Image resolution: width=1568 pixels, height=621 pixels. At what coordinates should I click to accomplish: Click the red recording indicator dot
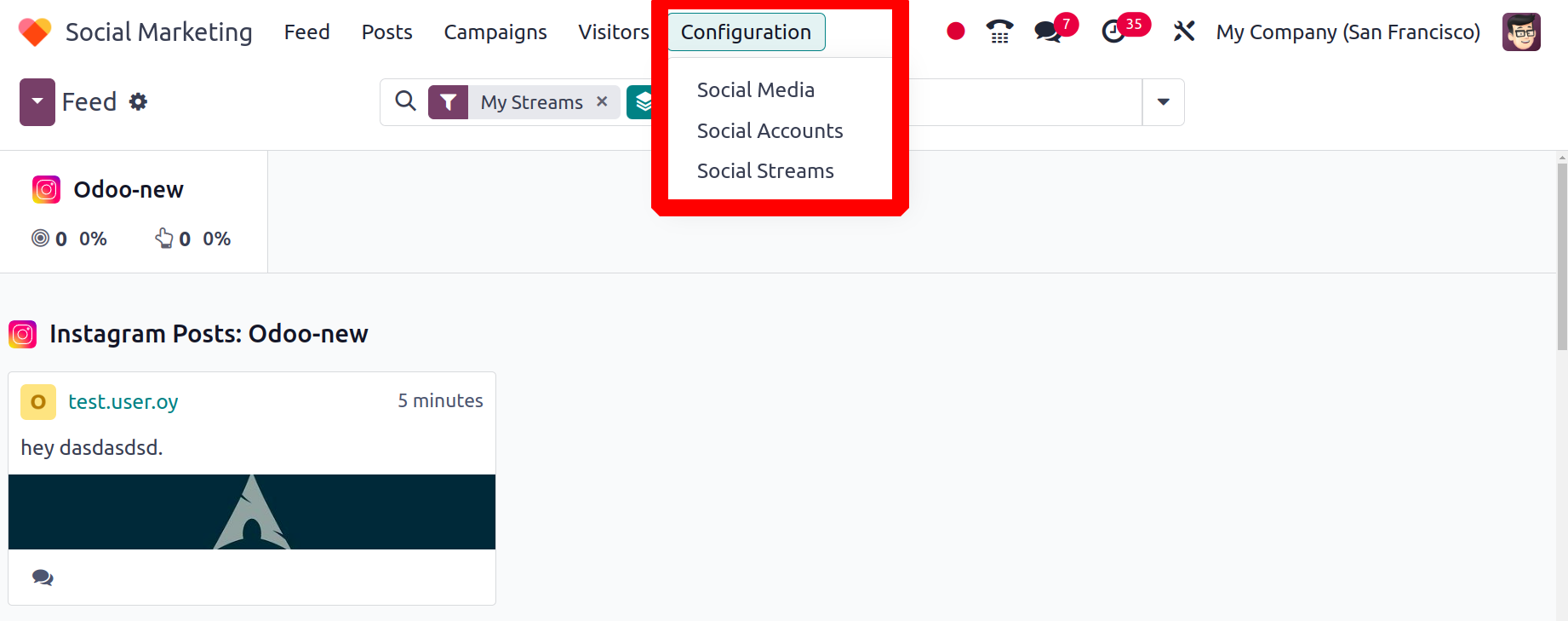956,32
